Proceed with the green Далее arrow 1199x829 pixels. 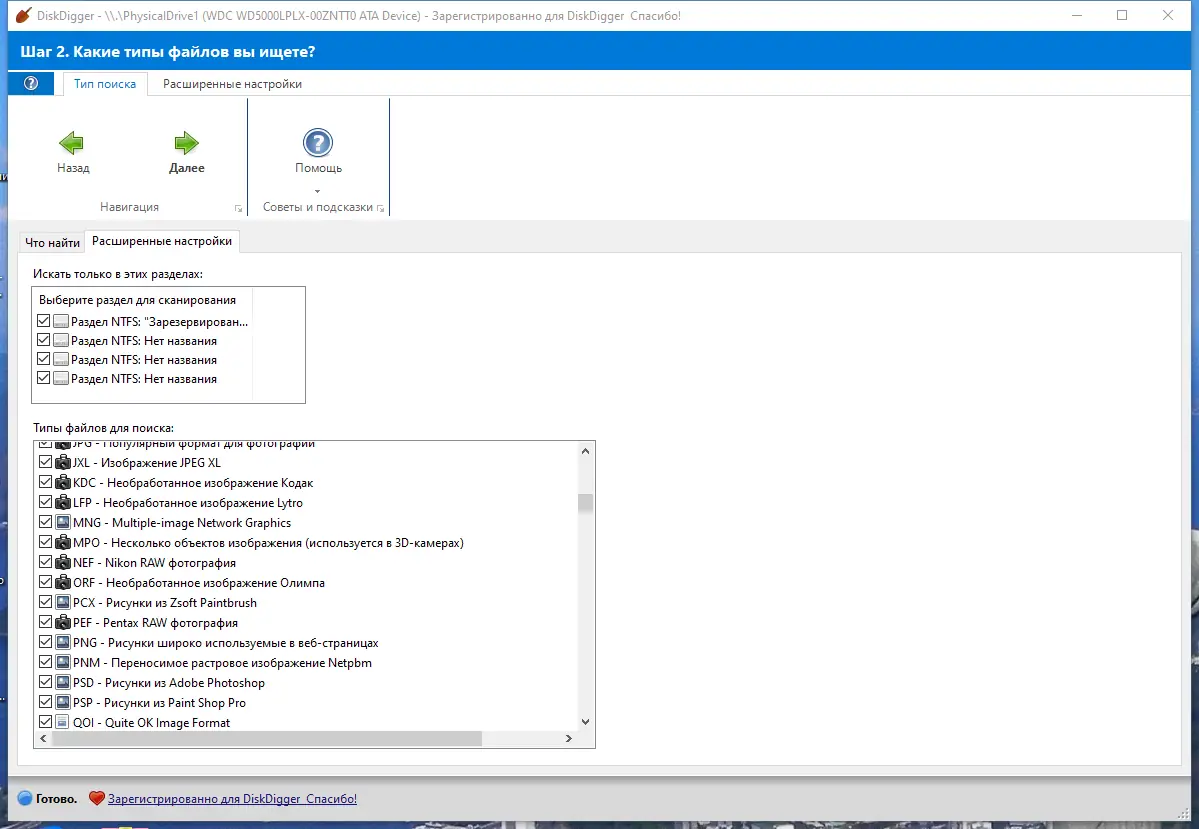pos(186,143)
